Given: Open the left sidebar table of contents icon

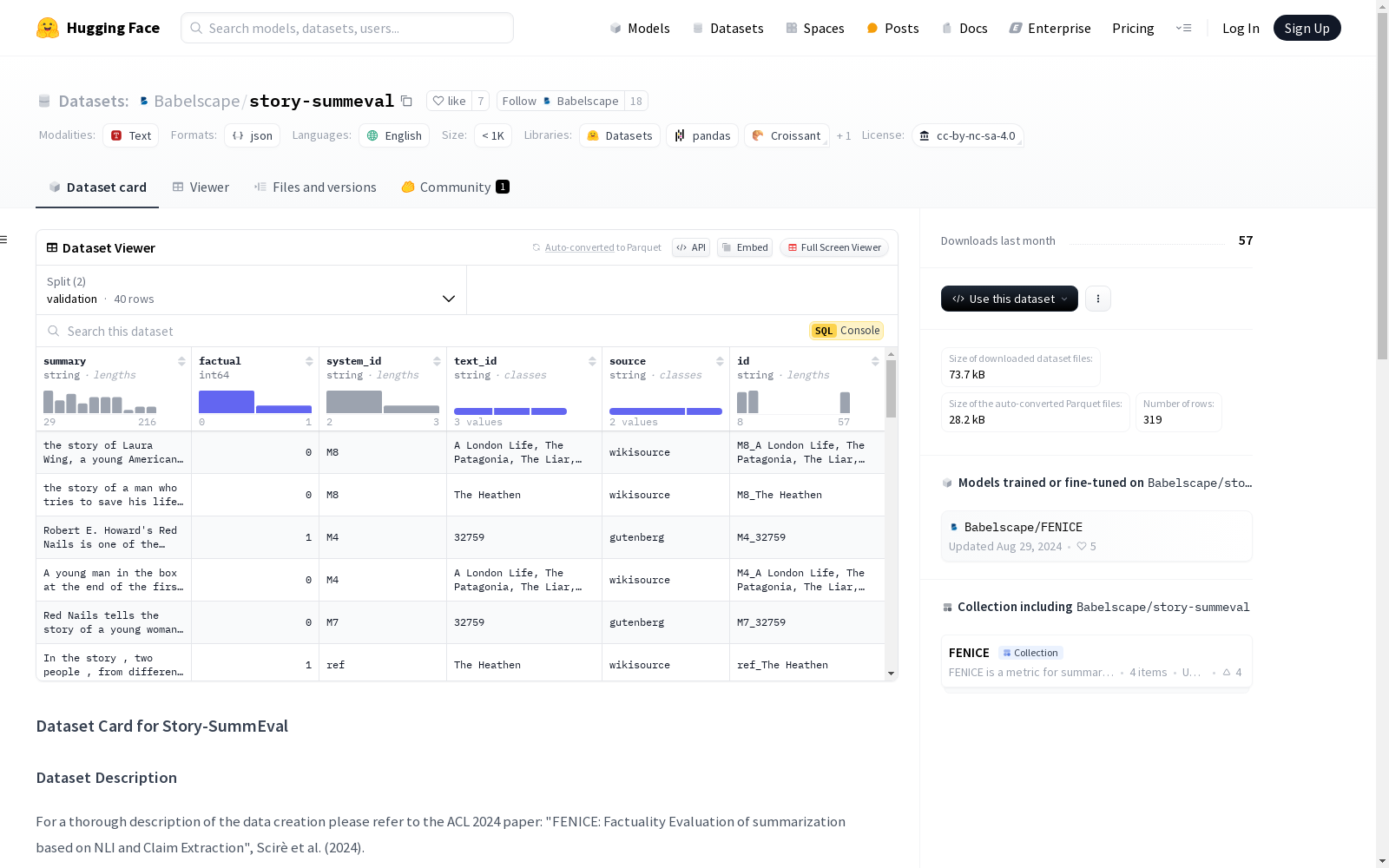Looking at the screenshot, I should [x=4, y=240].
